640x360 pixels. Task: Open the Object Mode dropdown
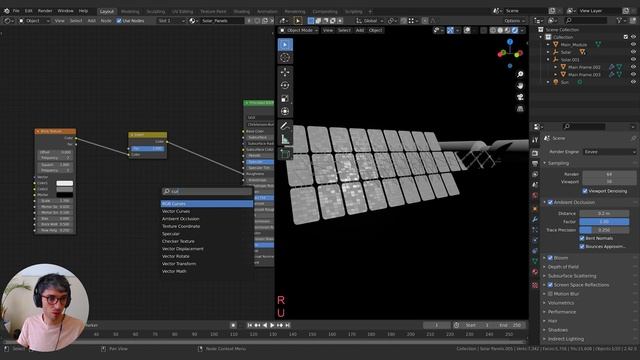click(298, 30)
